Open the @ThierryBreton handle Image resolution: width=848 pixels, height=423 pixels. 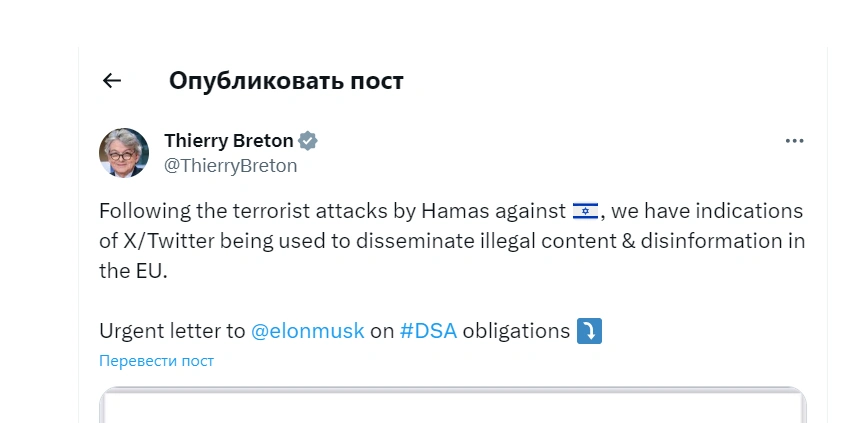[x=230, y=166]
